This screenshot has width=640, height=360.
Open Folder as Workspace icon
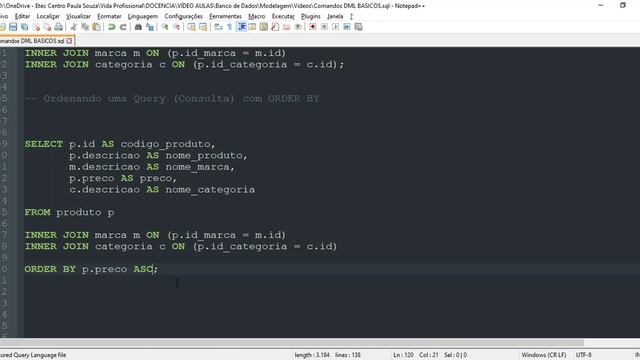tap(287, 27)
